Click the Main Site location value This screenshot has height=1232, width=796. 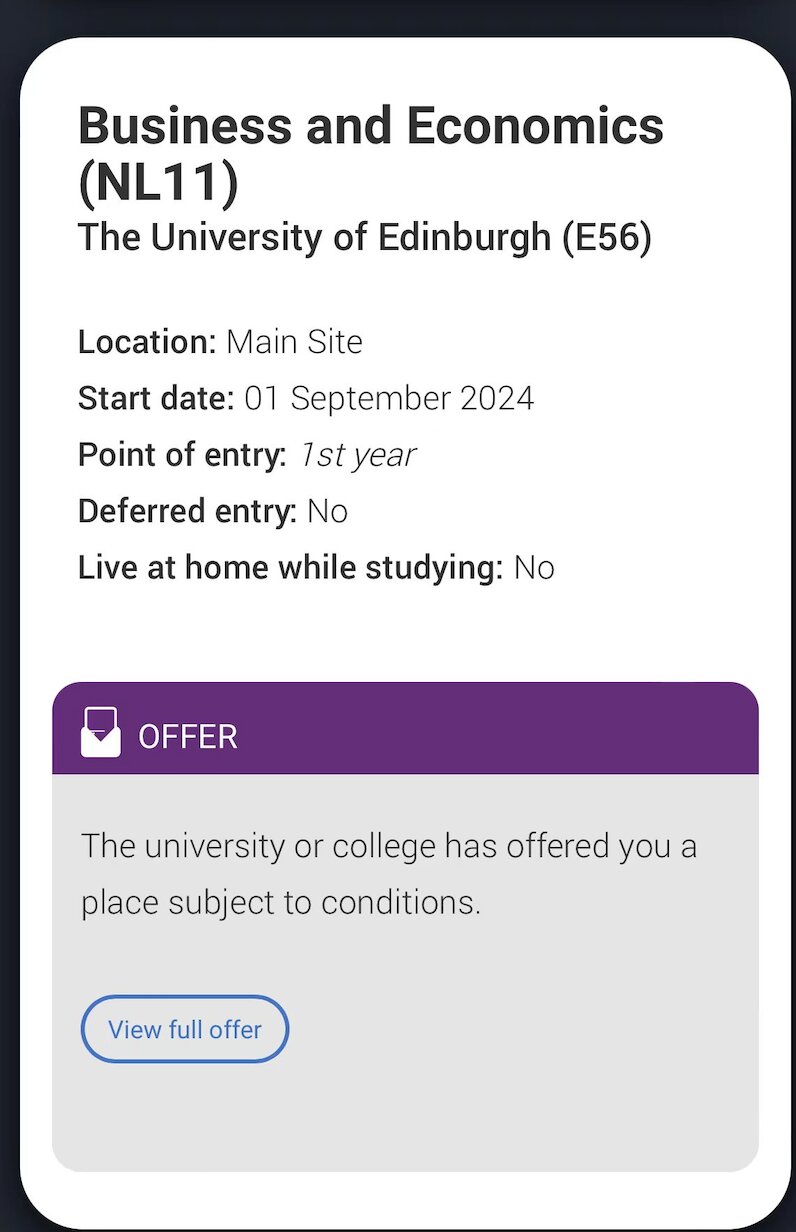point(294,342)
